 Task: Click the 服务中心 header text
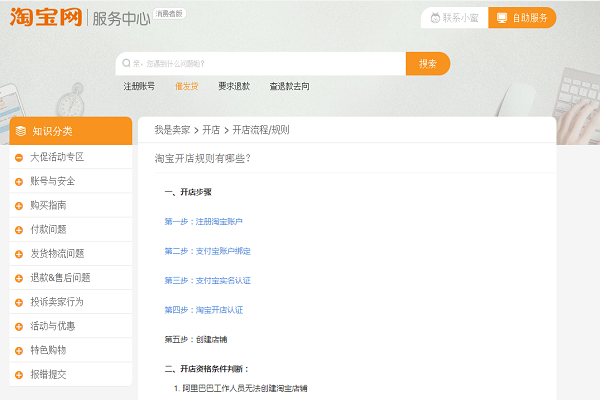[x=121, y=19]
